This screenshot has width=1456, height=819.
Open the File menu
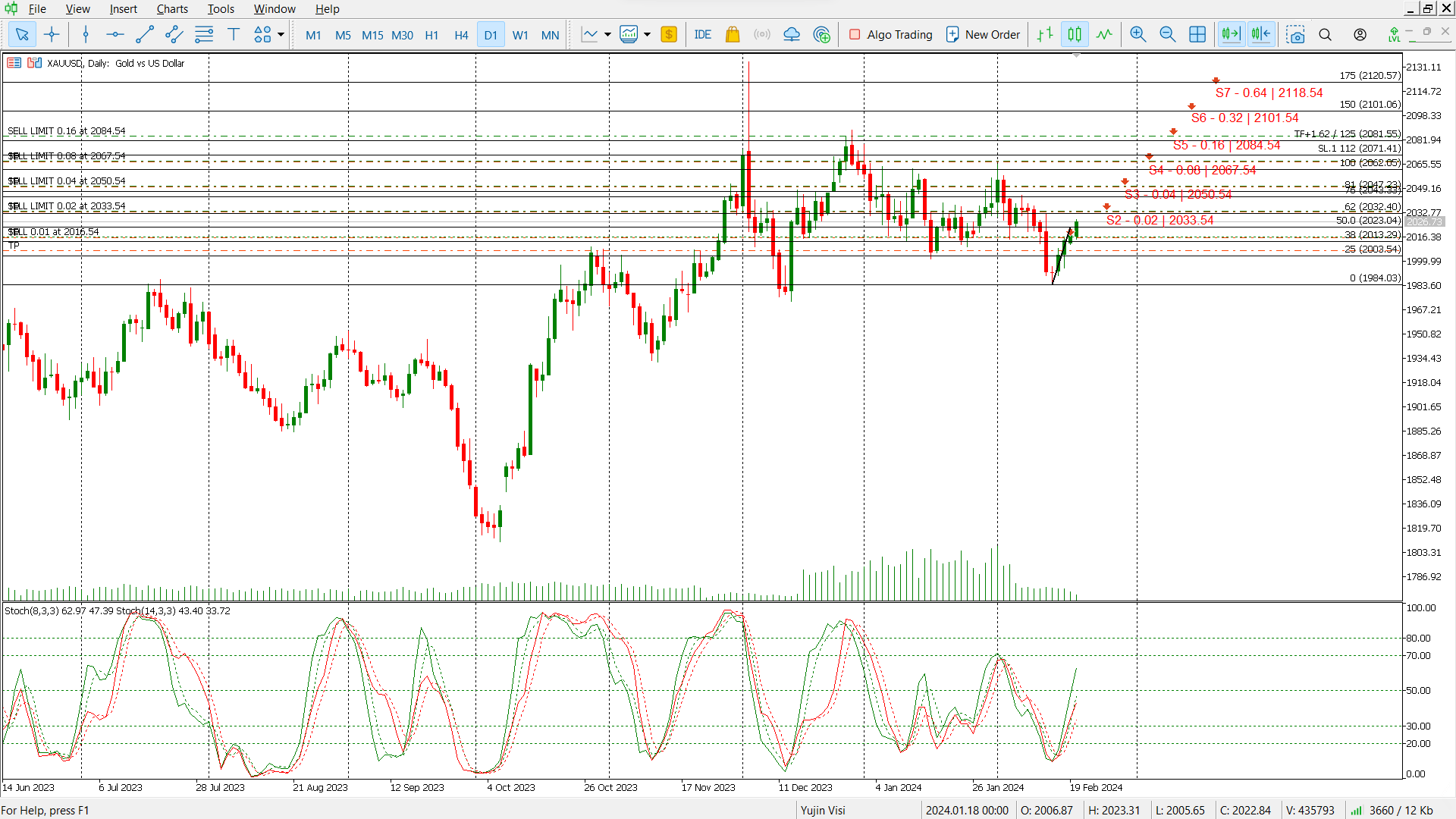click(x=37, y=9)
